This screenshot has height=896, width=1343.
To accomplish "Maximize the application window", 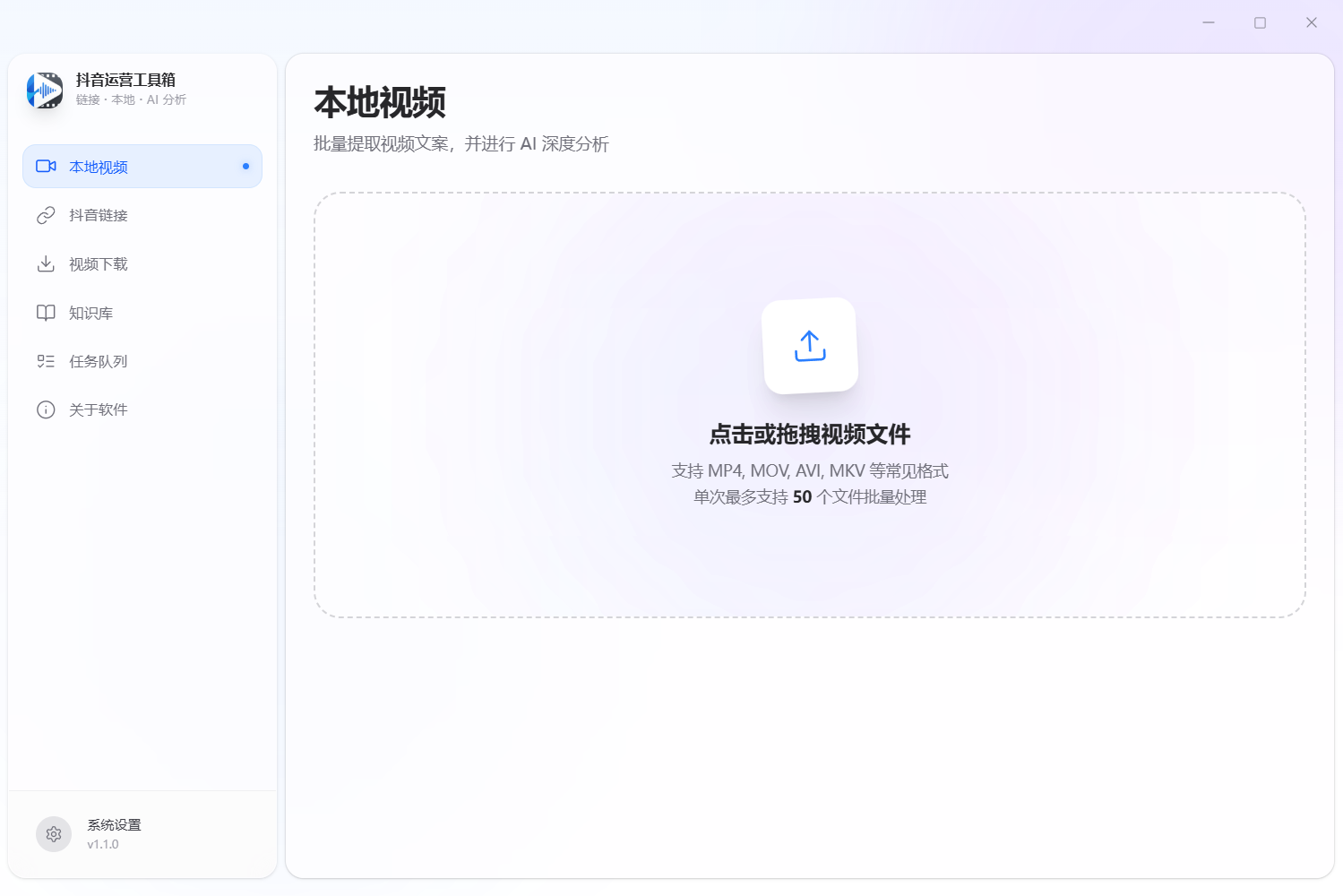I will 1260,22.
